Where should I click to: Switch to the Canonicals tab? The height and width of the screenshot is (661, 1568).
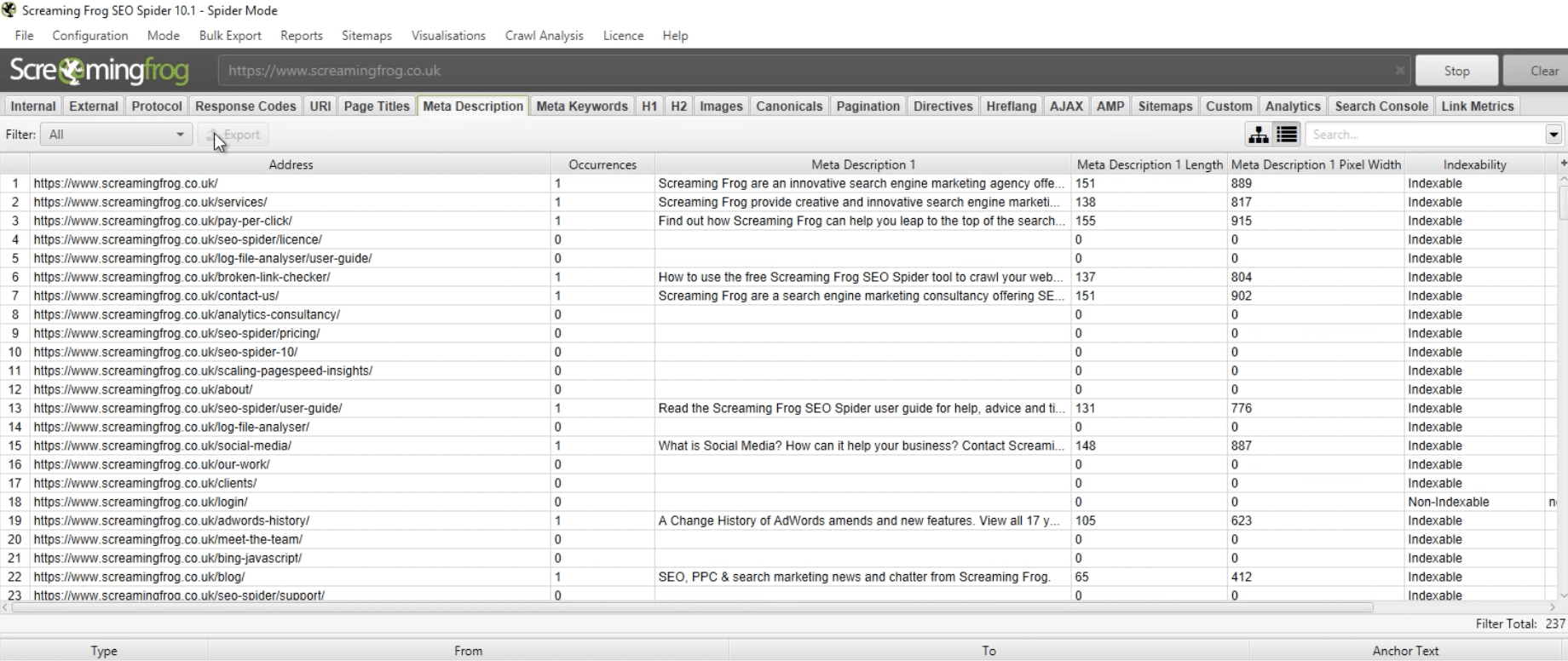[789, 106]
